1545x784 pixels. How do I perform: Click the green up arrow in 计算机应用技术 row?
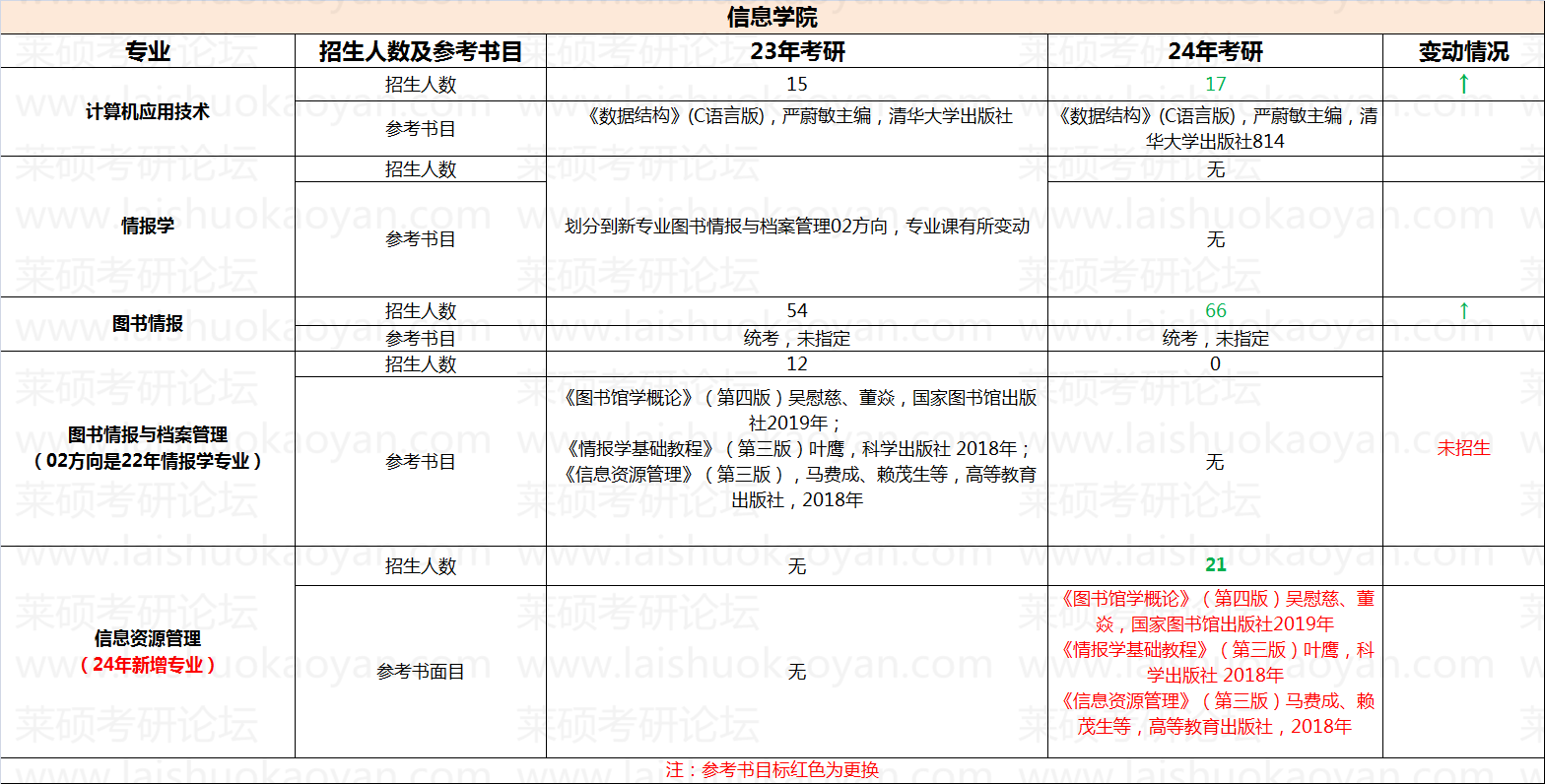(1463, 85)
